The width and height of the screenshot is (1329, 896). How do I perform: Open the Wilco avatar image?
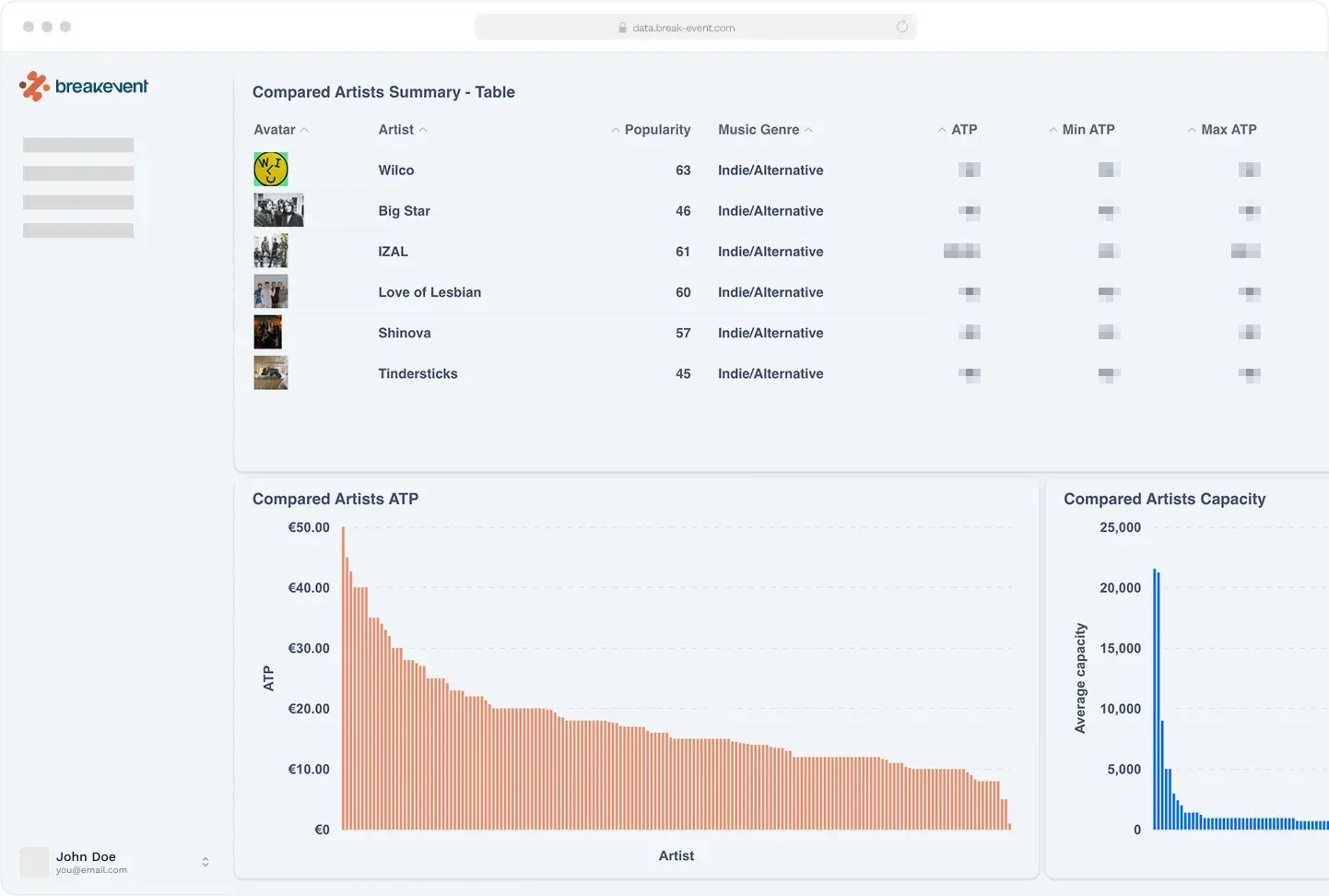pyautogui.click(x=271, y=170)
